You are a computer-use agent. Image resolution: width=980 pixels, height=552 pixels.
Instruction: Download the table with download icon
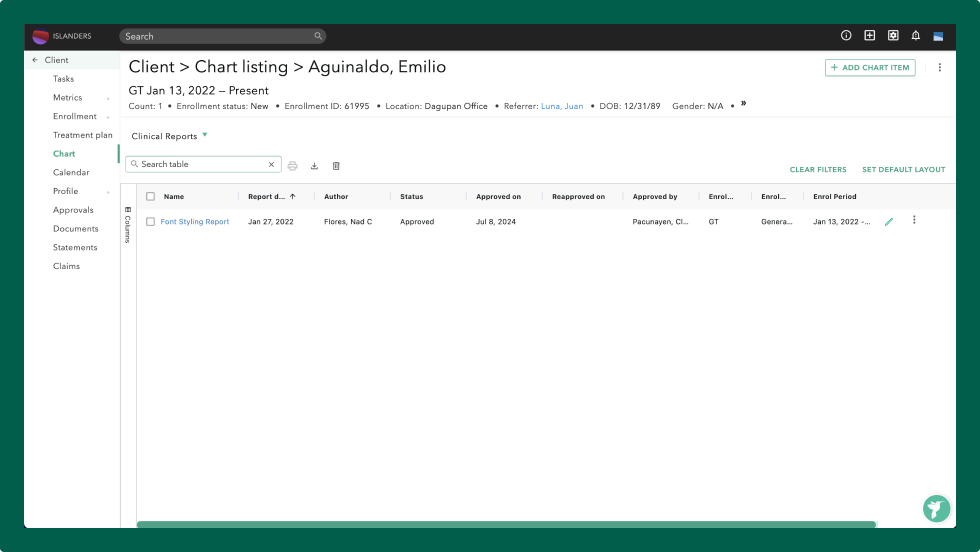coord(314,166)
